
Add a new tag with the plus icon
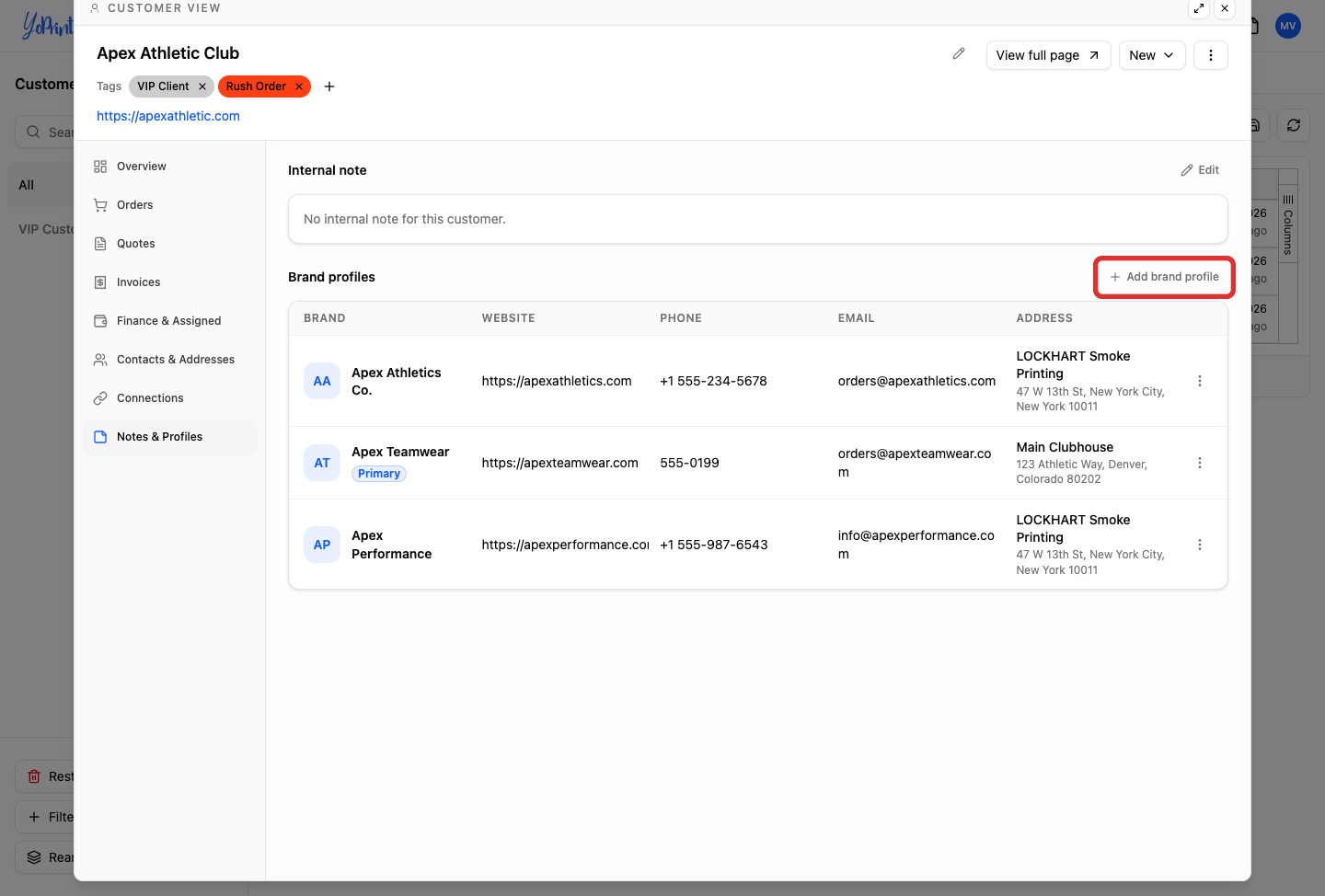click(329, 86)
